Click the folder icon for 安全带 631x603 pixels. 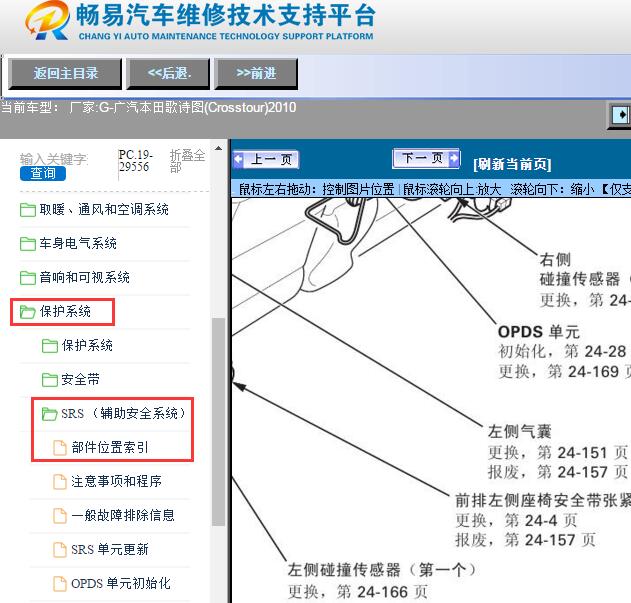[49, 380]
